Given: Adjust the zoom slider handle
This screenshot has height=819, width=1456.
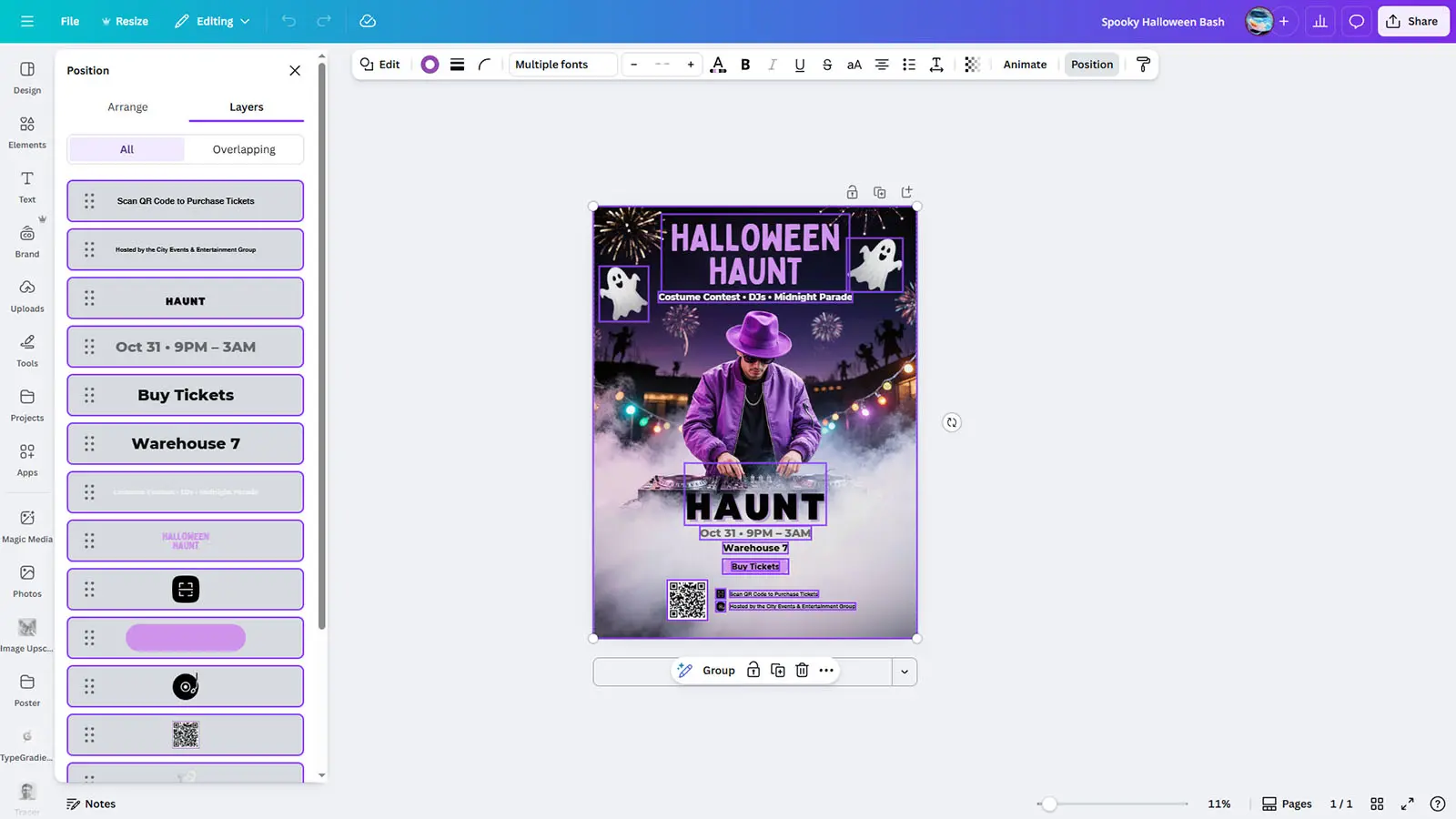Looking at the screenshot, I should point(1049,804).
